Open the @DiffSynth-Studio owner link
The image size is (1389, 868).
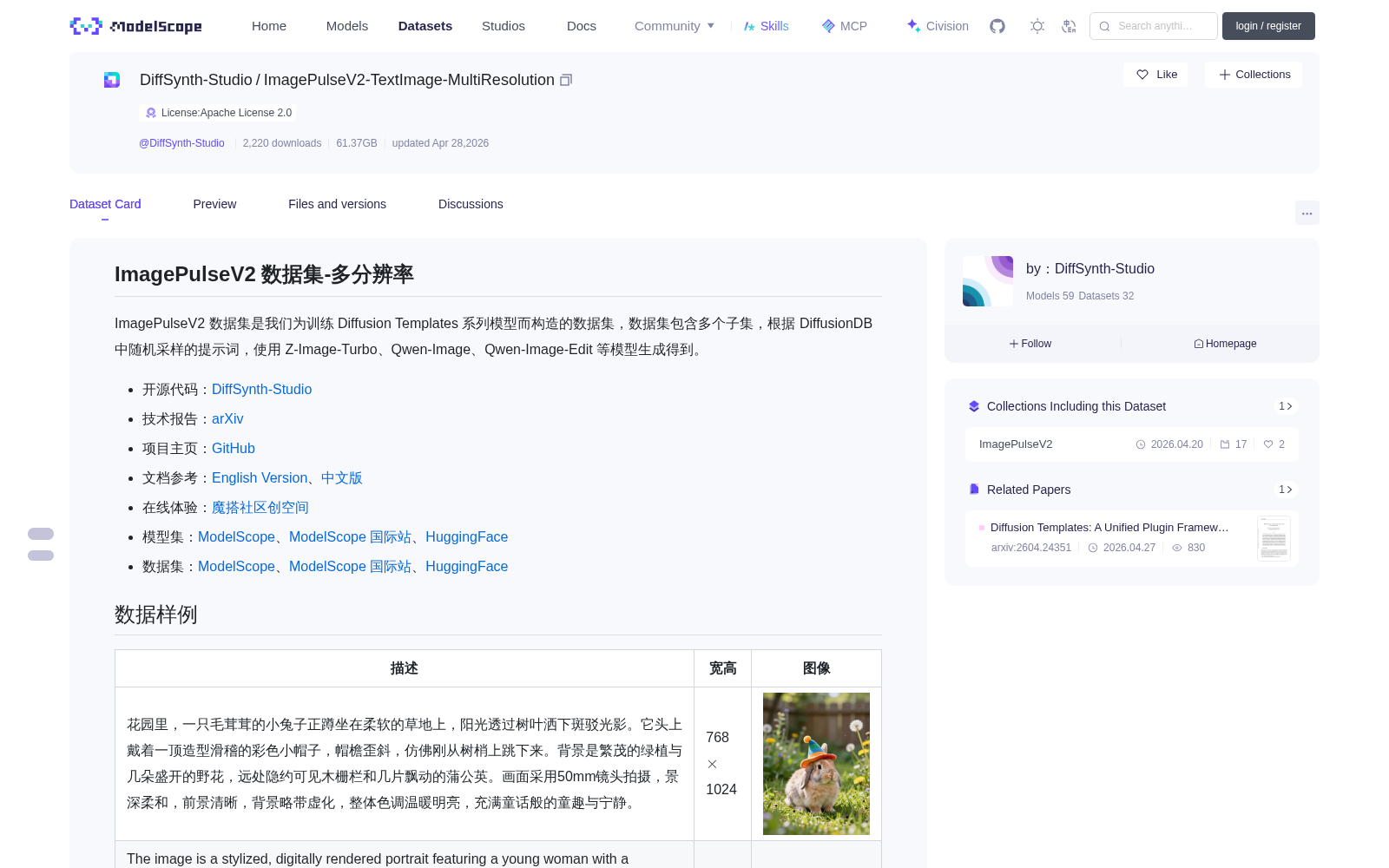tap(181, 143)
